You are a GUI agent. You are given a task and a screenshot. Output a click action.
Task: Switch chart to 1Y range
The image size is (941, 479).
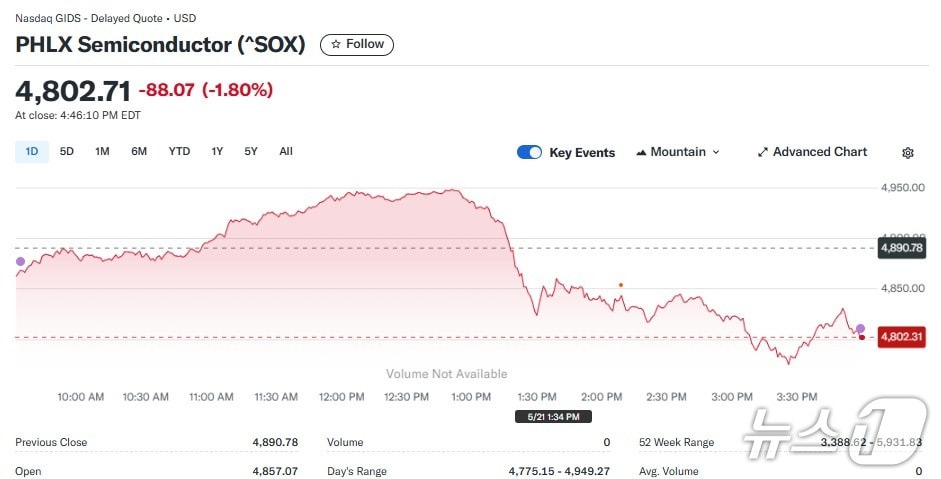[217, 152]
